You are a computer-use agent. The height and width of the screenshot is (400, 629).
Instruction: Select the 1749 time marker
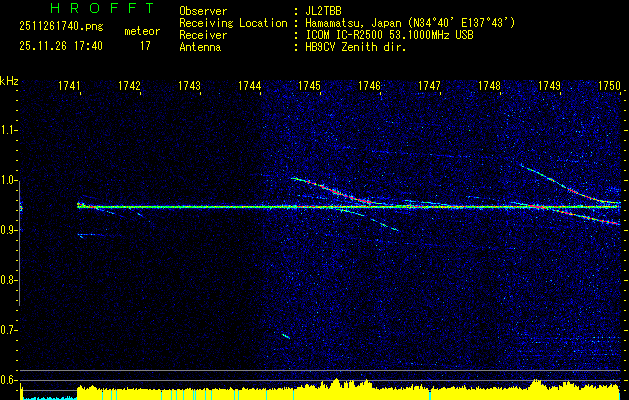click(x=549, y=86)
